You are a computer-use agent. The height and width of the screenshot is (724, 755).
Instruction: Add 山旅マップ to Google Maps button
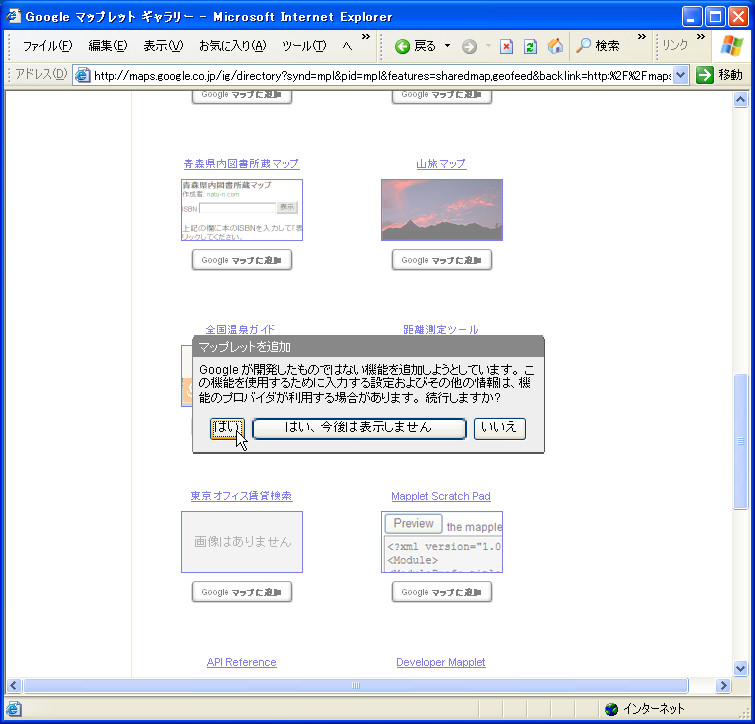click(442, 260)
